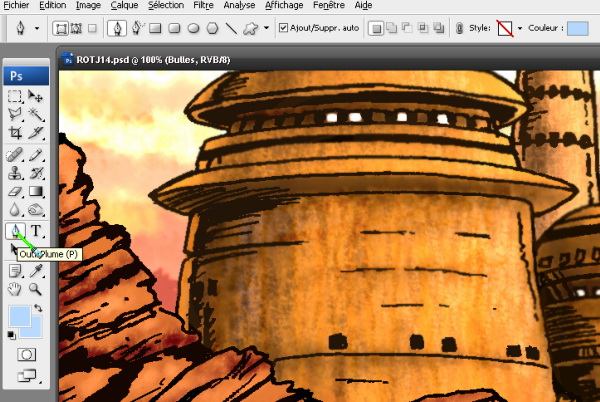
Task: Select Intersect shape areas option
Action: point(423,28)
